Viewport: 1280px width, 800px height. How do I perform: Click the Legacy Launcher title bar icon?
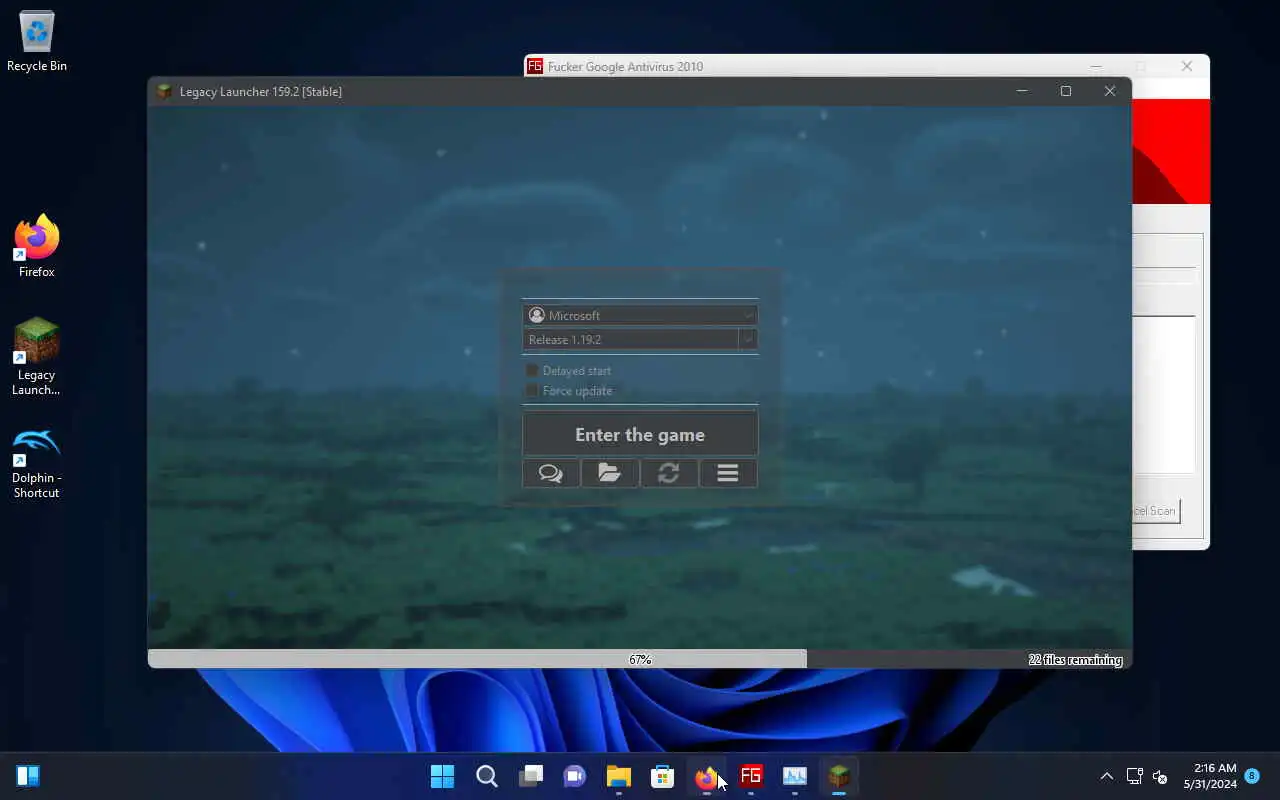coord(165,91)
